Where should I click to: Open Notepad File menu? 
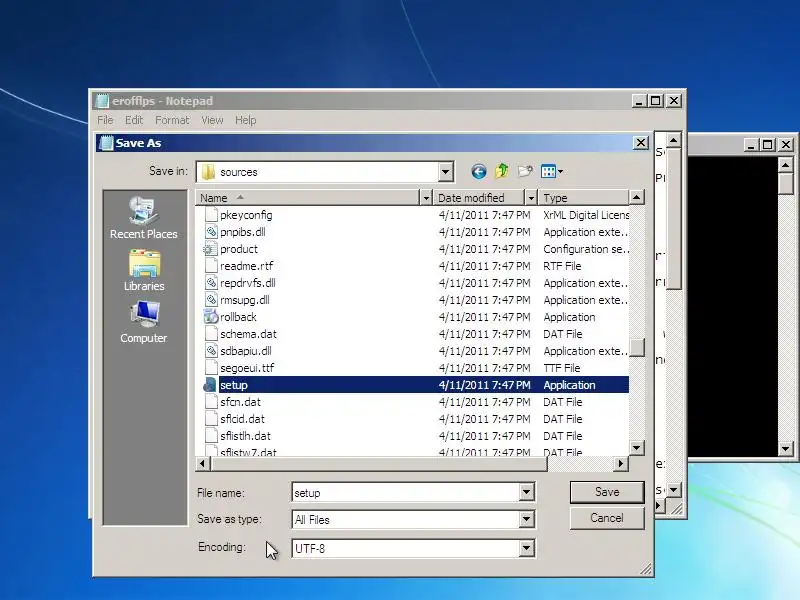tap(106, 120)
